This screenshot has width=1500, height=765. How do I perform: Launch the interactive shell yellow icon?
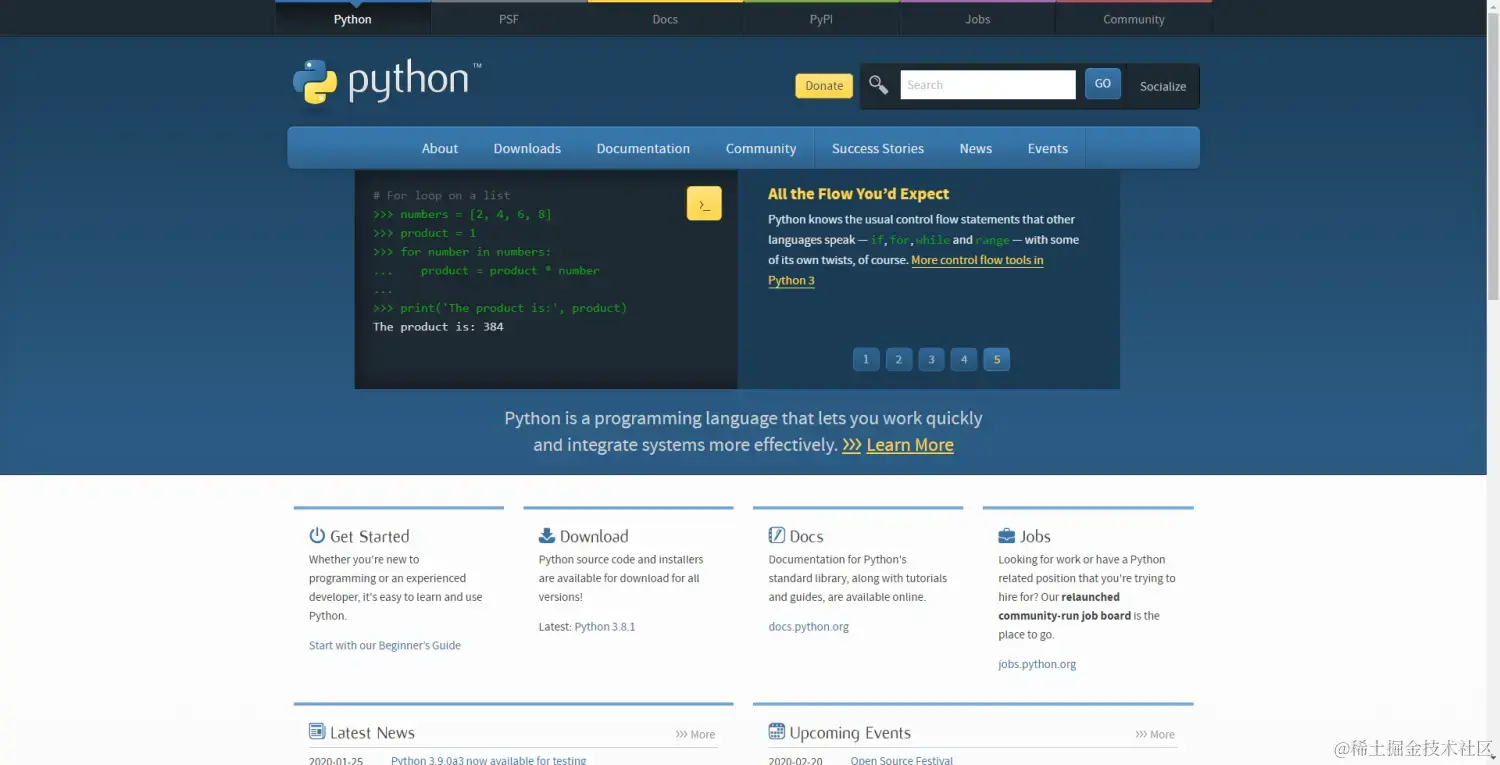click(704, 203)
